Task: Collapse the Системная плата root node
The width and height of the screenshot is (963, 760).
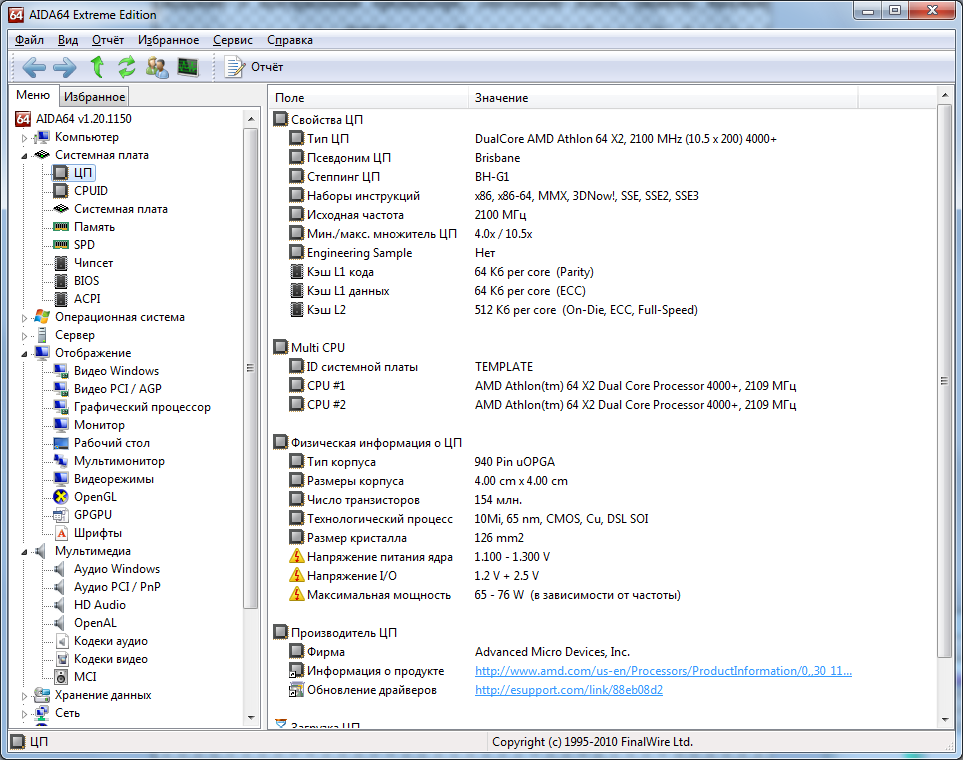Action: click(x=25, y=155)
